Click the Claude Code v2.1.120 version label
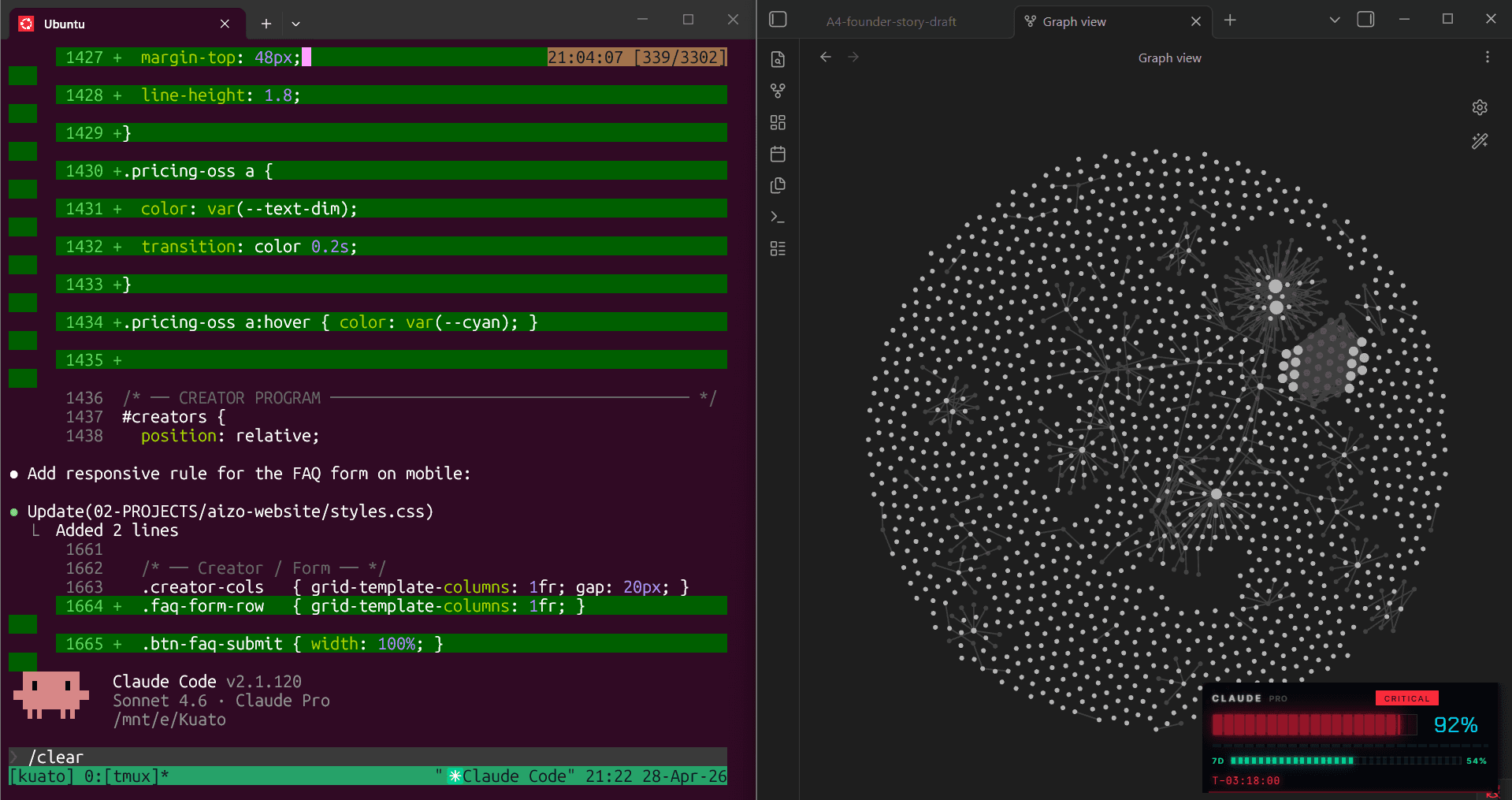 coord(207,682)
